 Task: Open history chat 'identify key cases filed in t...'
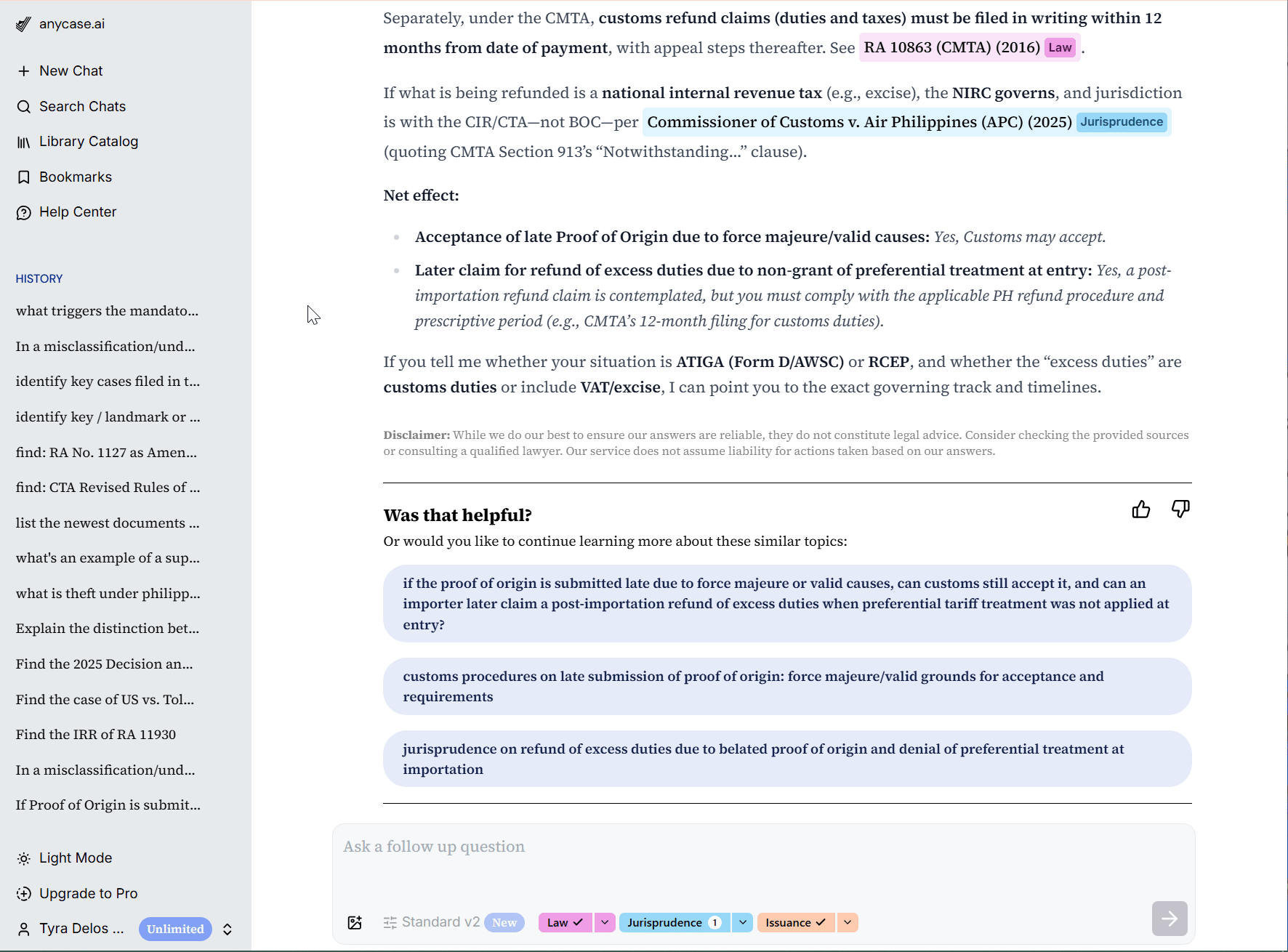(108, 382)
